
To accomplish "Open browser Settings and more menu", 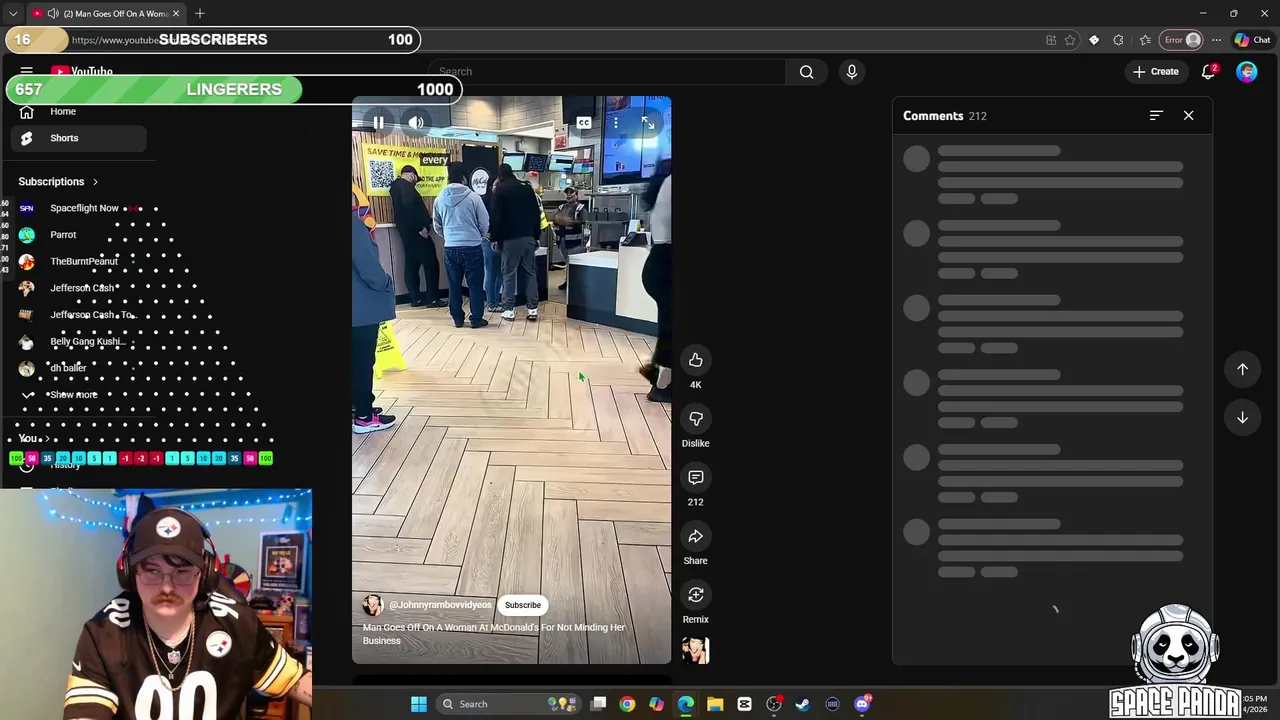I will (1216, 40).
